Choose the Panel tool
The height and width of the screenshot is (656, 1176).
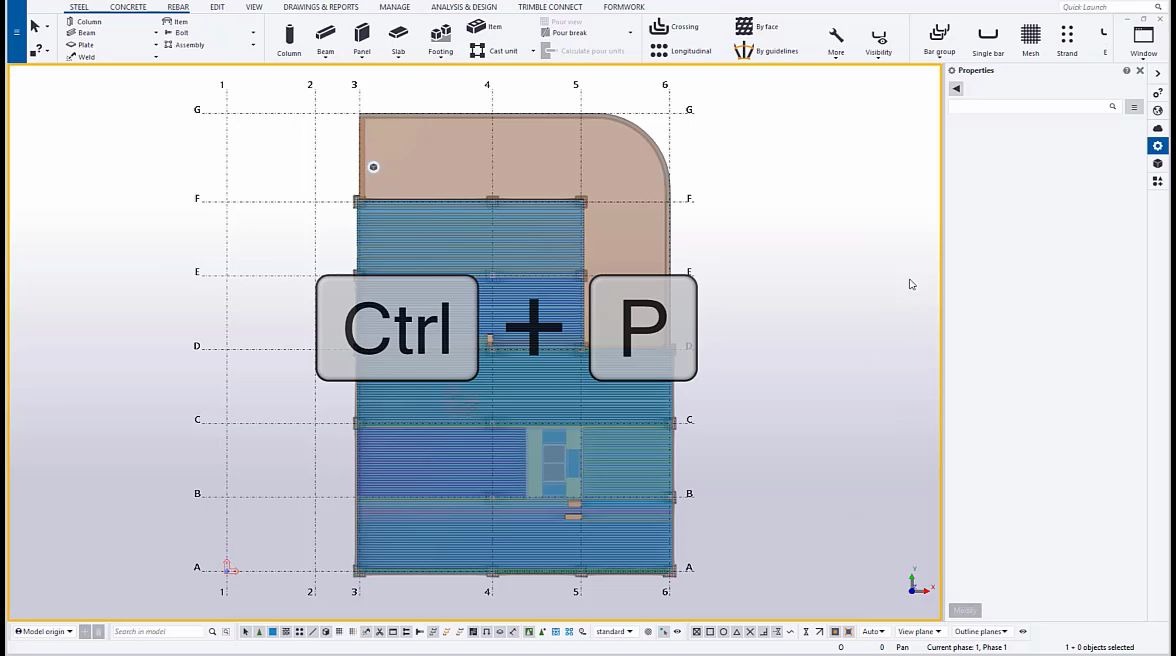click(362, 39)
